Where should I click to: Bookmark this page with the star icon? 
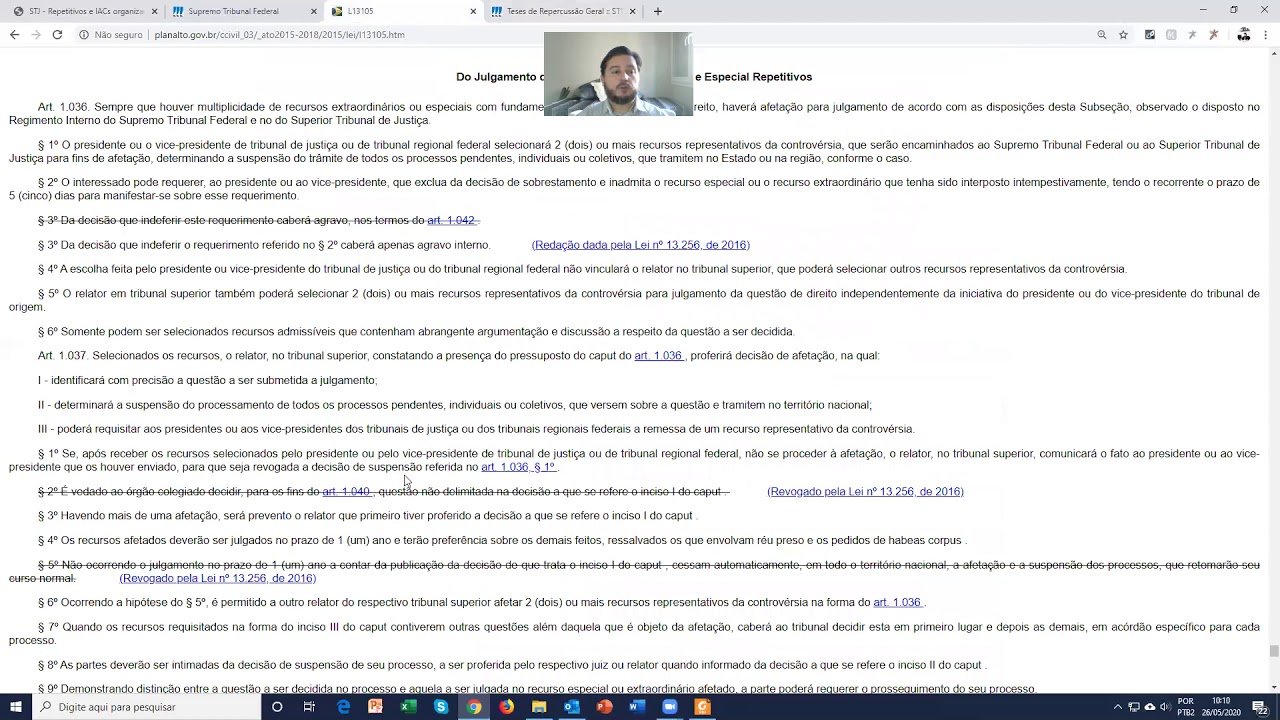(1123, 34)
